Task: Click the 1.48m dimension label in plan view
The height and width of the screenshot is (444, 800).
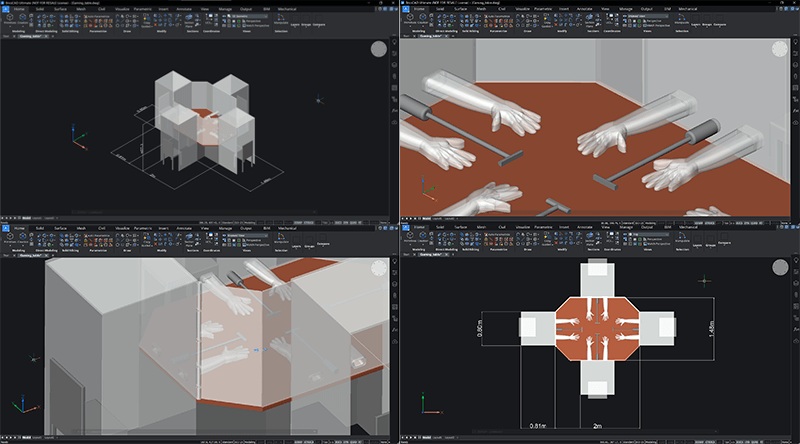Action: coord(712,329)
